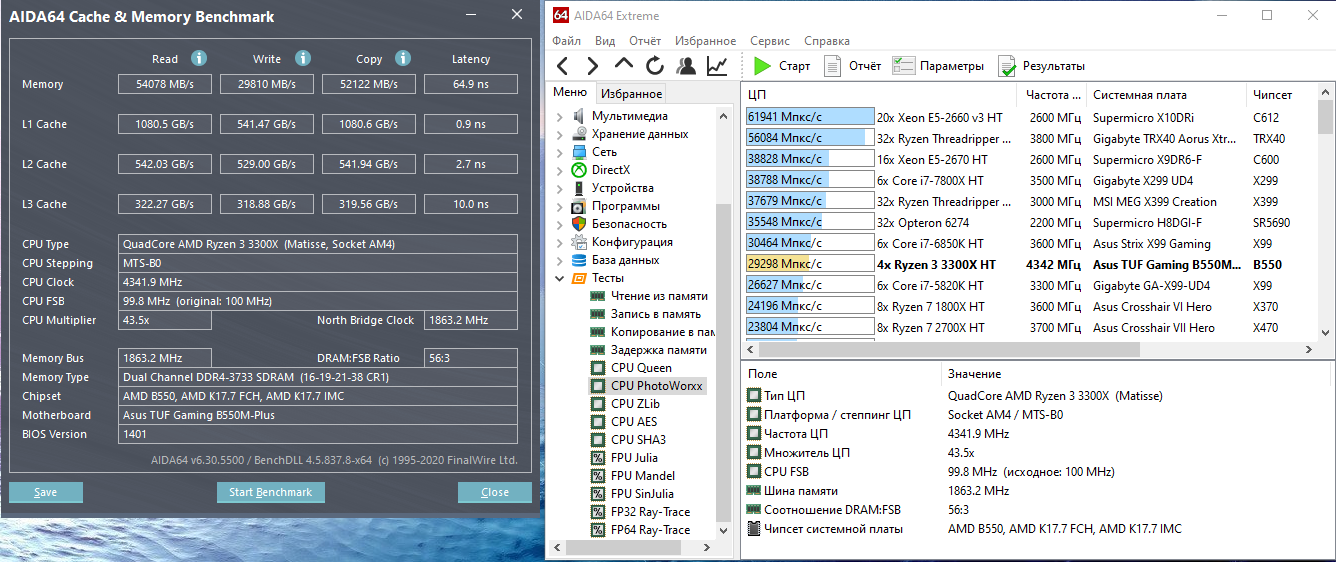1336x562 pixels.
Task: Open the graph chart toolbar icon
Action: tap(717, 66)
